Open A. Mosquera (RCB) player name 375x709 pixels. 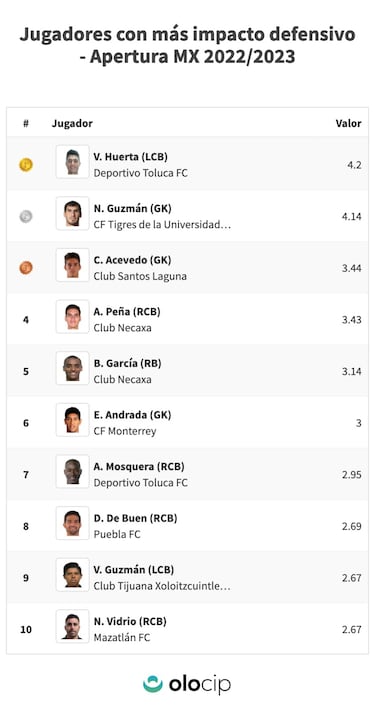(x=139, y=467)
